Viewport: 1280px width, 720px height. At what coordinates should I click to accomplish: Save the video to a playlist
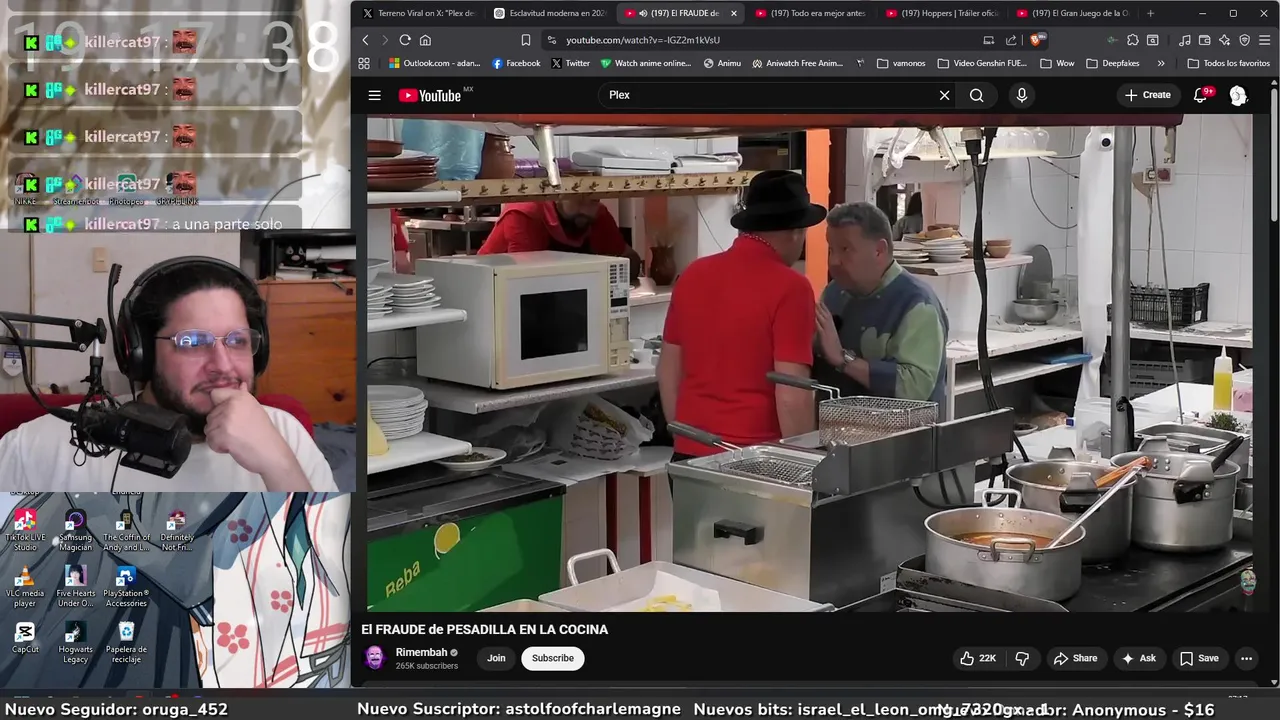pyautogui.click(x=1199, y=658)
